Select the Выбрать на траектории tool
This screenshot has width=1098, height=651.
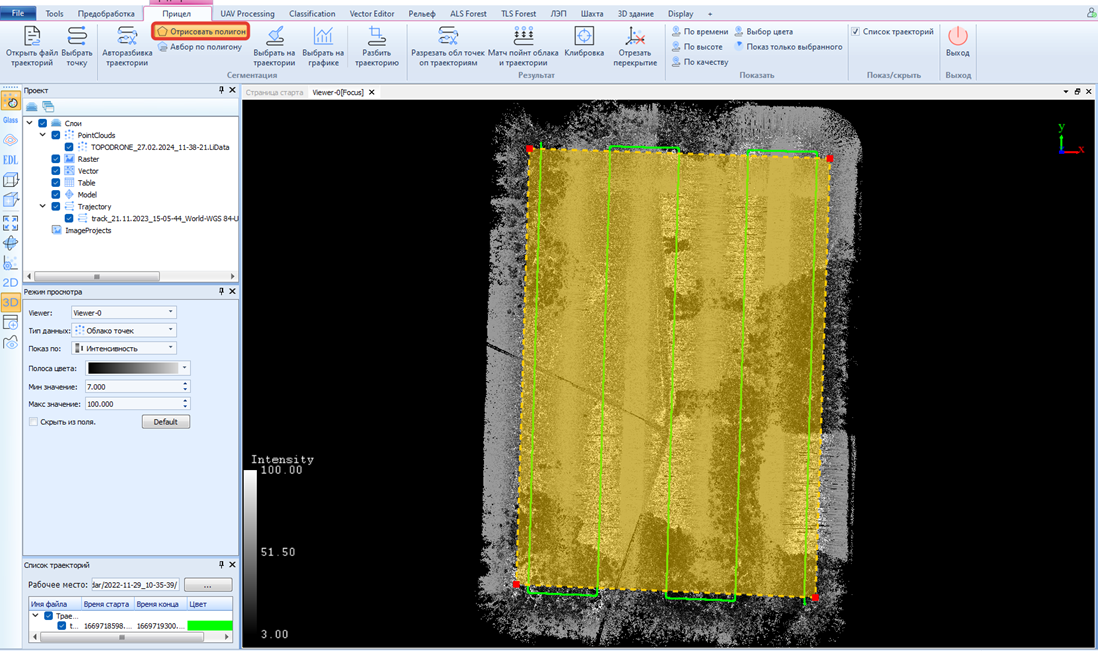pyautogui.click(x=274, y=46)
